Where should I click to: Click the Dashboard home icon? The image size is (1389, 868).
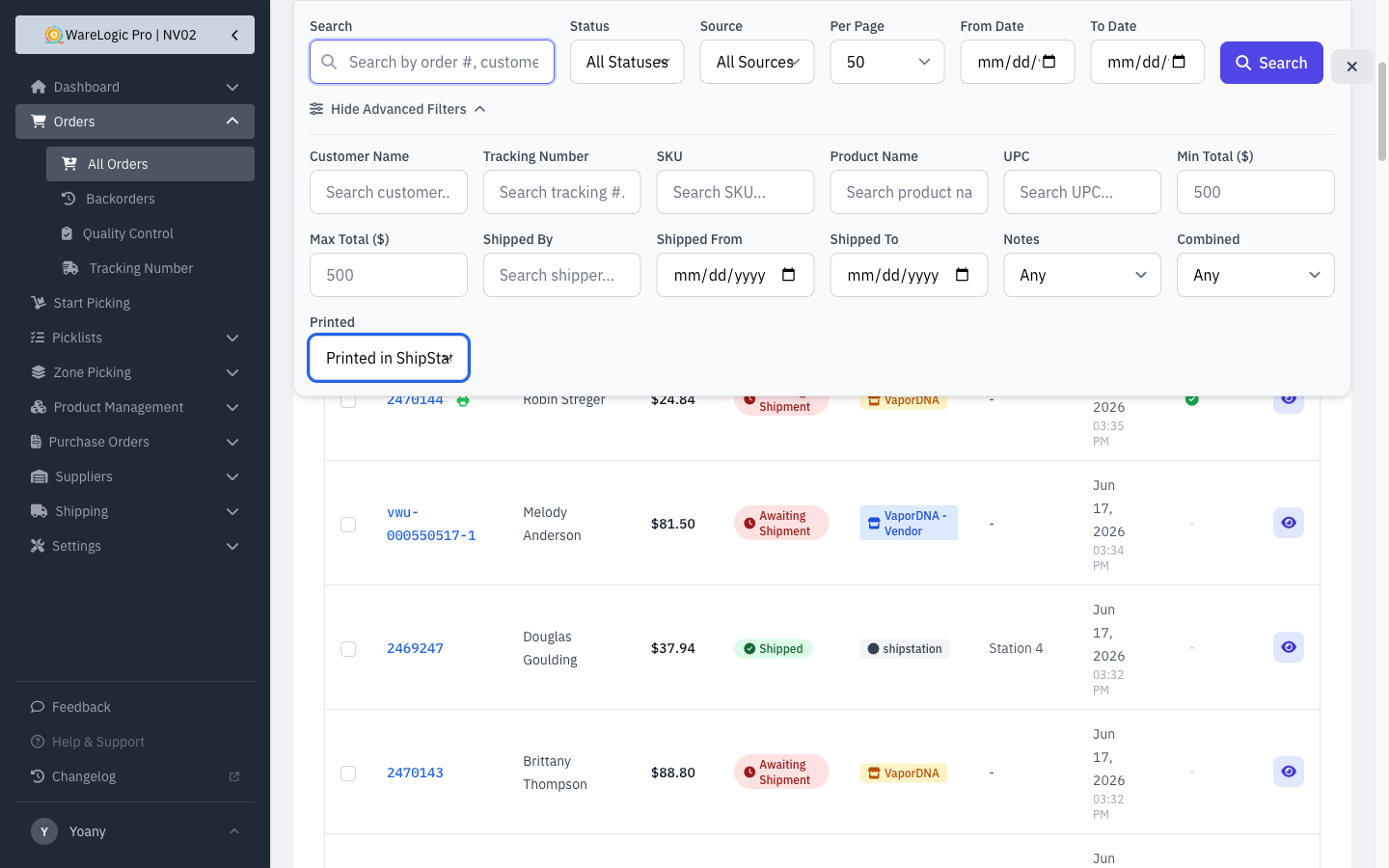pyautogui.click(x=39, y=87)
